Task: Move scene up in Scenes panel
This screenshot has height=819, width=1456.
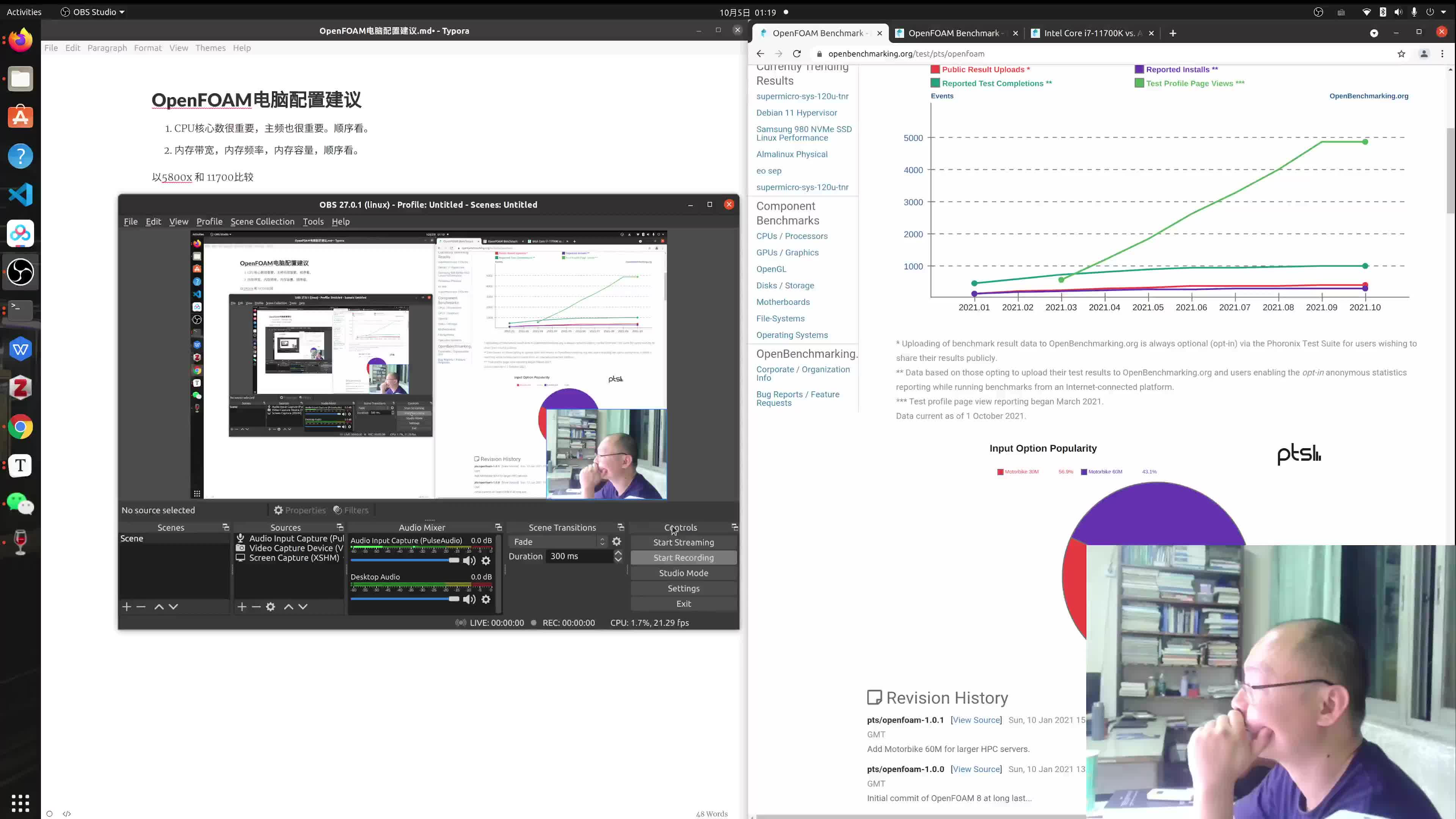Action: pos(159,607)
